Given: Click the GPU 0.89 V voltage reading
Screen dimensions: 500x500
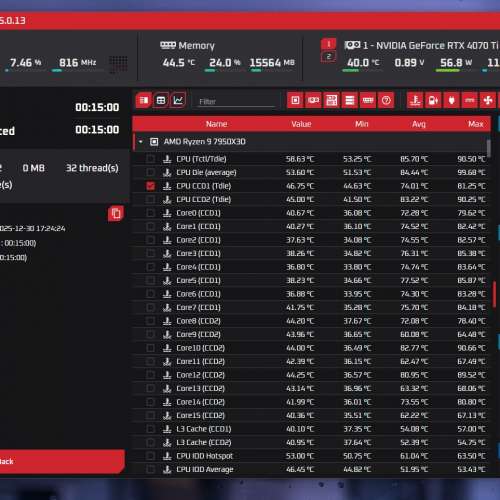Looking at the screenshot, I should [409, 63].
